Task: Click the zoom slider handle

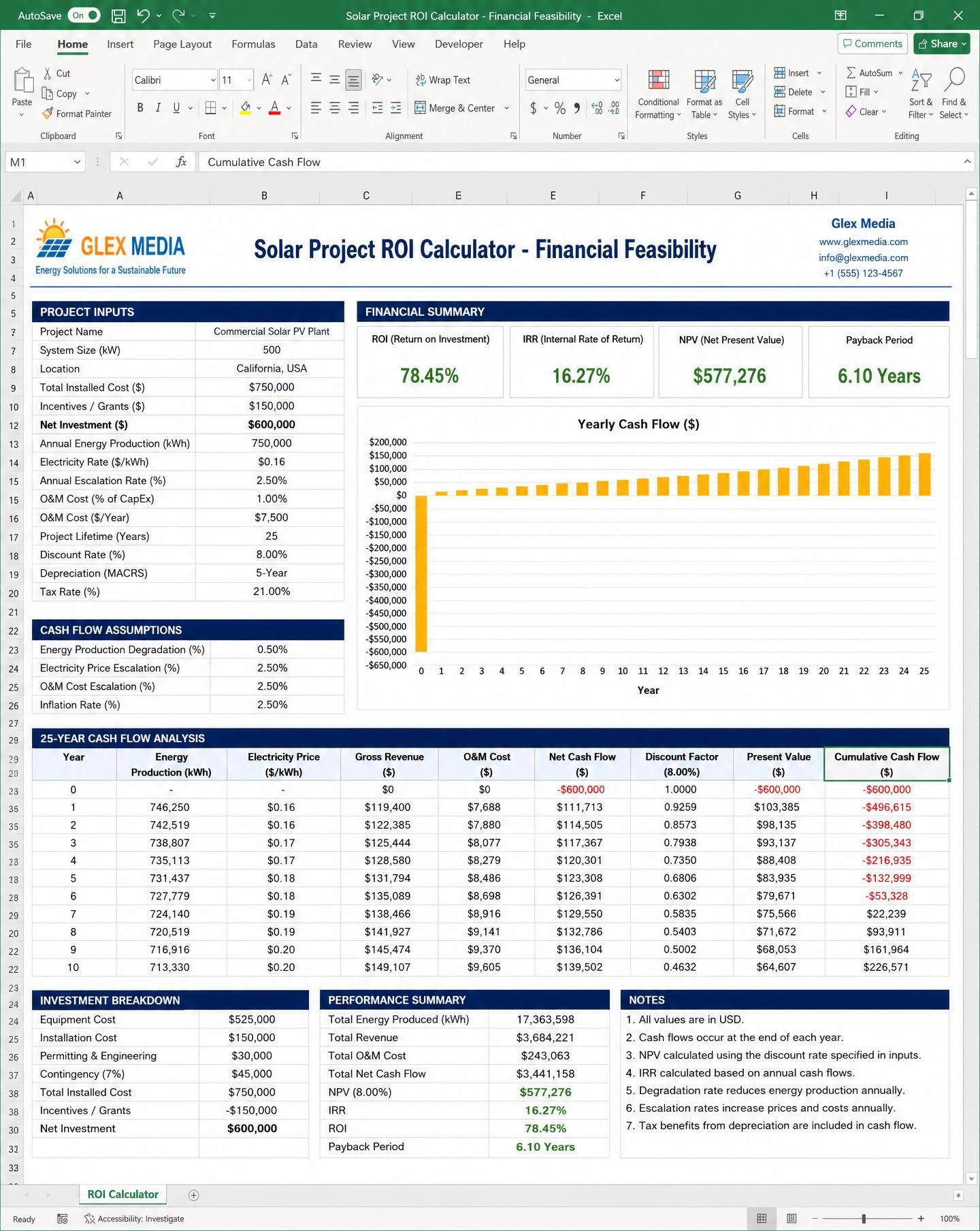Action: (864, 1219)
